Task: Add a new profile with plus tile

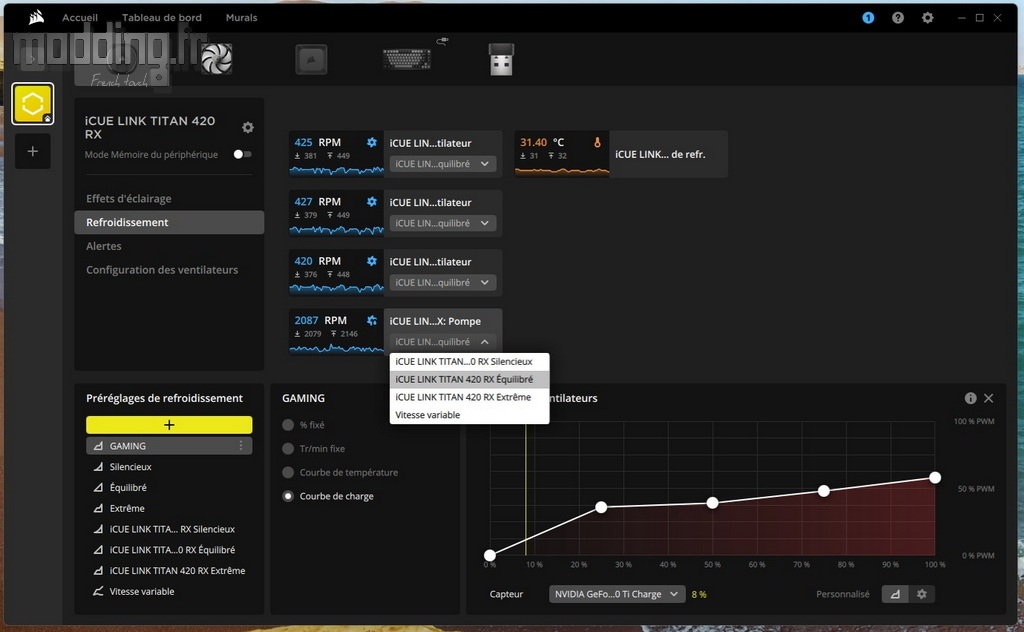Action: pos(33,151)
